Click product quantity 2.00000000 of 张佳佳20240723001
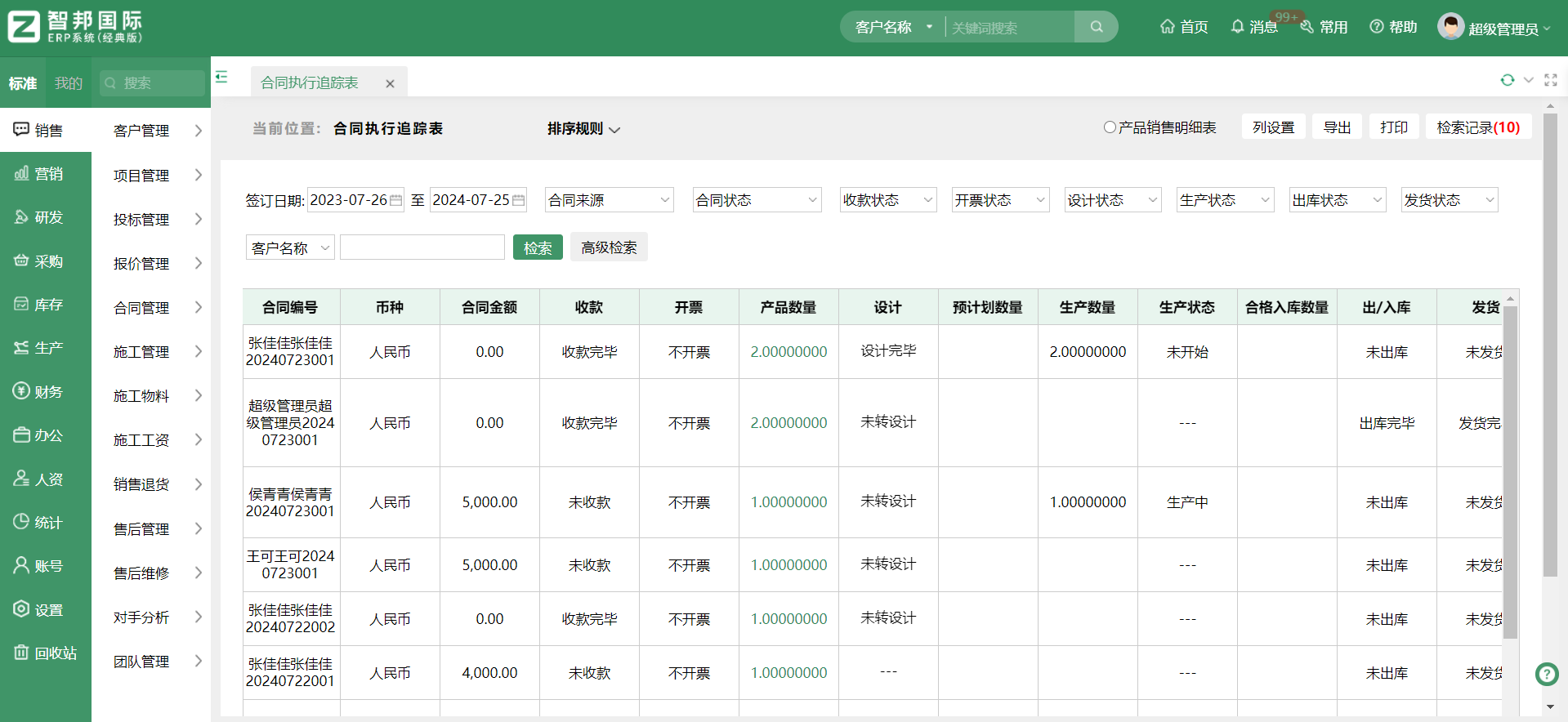This screenshot has height=722, width=1568. click(788, 352)
